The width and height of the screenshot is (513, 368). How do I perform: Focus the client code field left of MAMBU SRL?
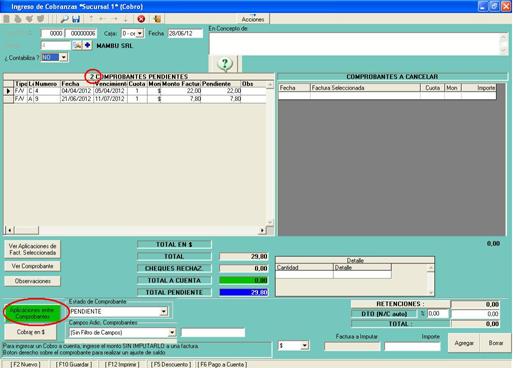[56, 45]
